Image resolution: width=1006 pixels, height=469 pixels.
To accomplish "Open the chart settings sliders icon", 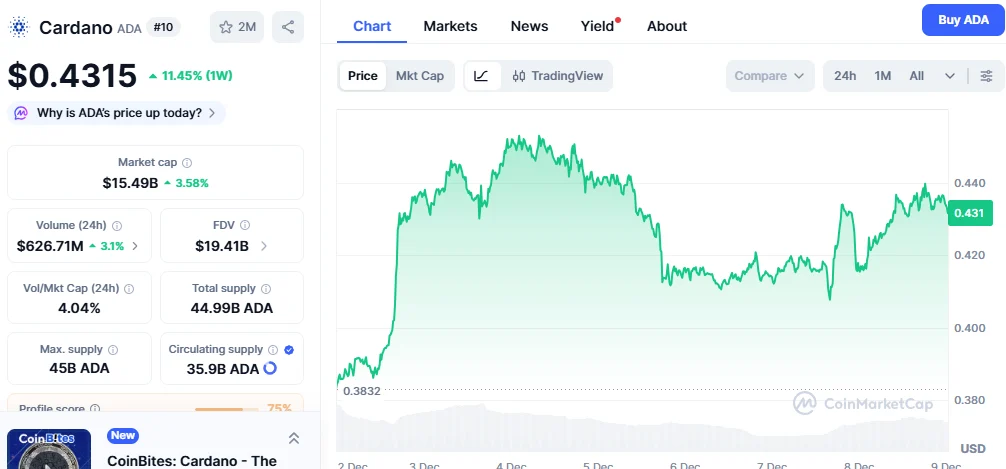I will coord(986,76).
